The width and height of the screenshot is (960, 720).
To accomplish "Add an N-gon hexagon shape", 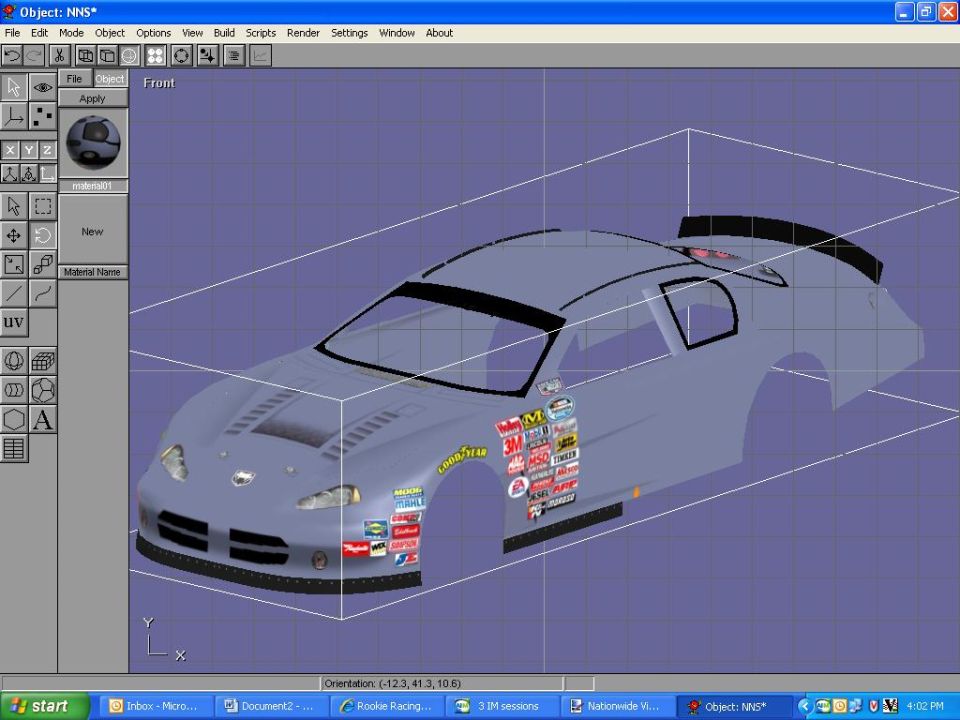I will click(14, 419).
